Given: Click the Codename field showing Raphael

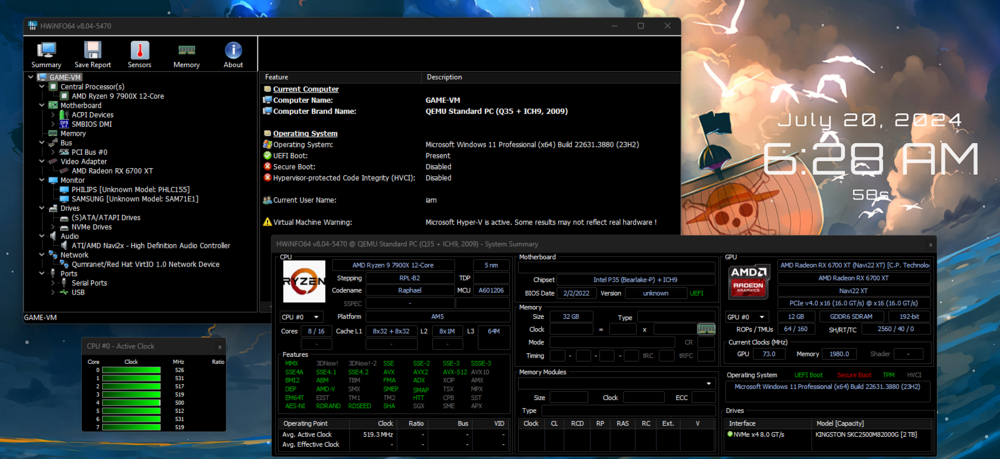Looking at the screenshot, I should click(x=410, y=290).
